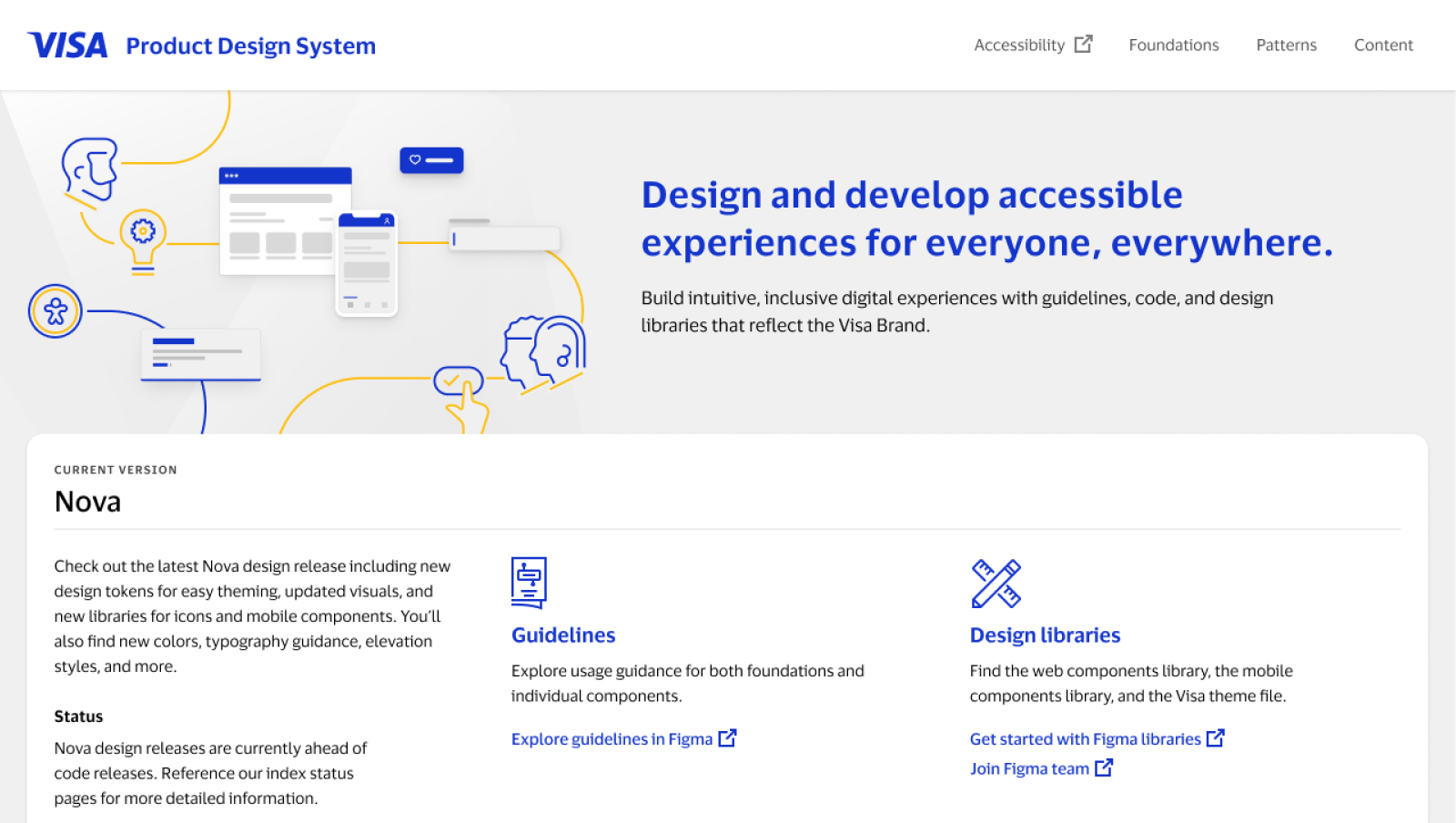
Task: Open the Patterns navigation item
Action: [1286, 45]
